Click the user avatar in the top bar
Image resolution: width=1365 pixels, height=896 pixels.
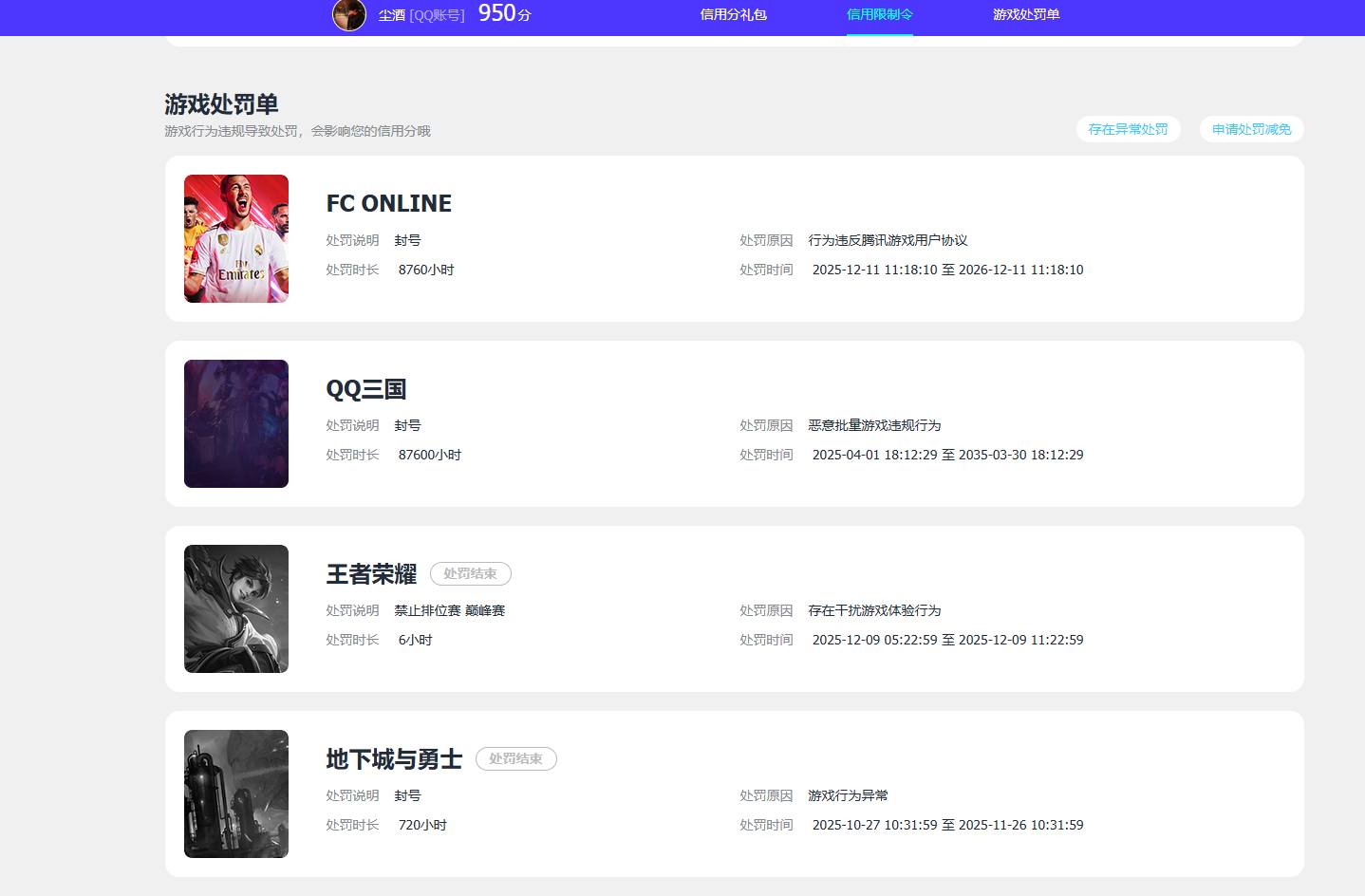(349, 14)
